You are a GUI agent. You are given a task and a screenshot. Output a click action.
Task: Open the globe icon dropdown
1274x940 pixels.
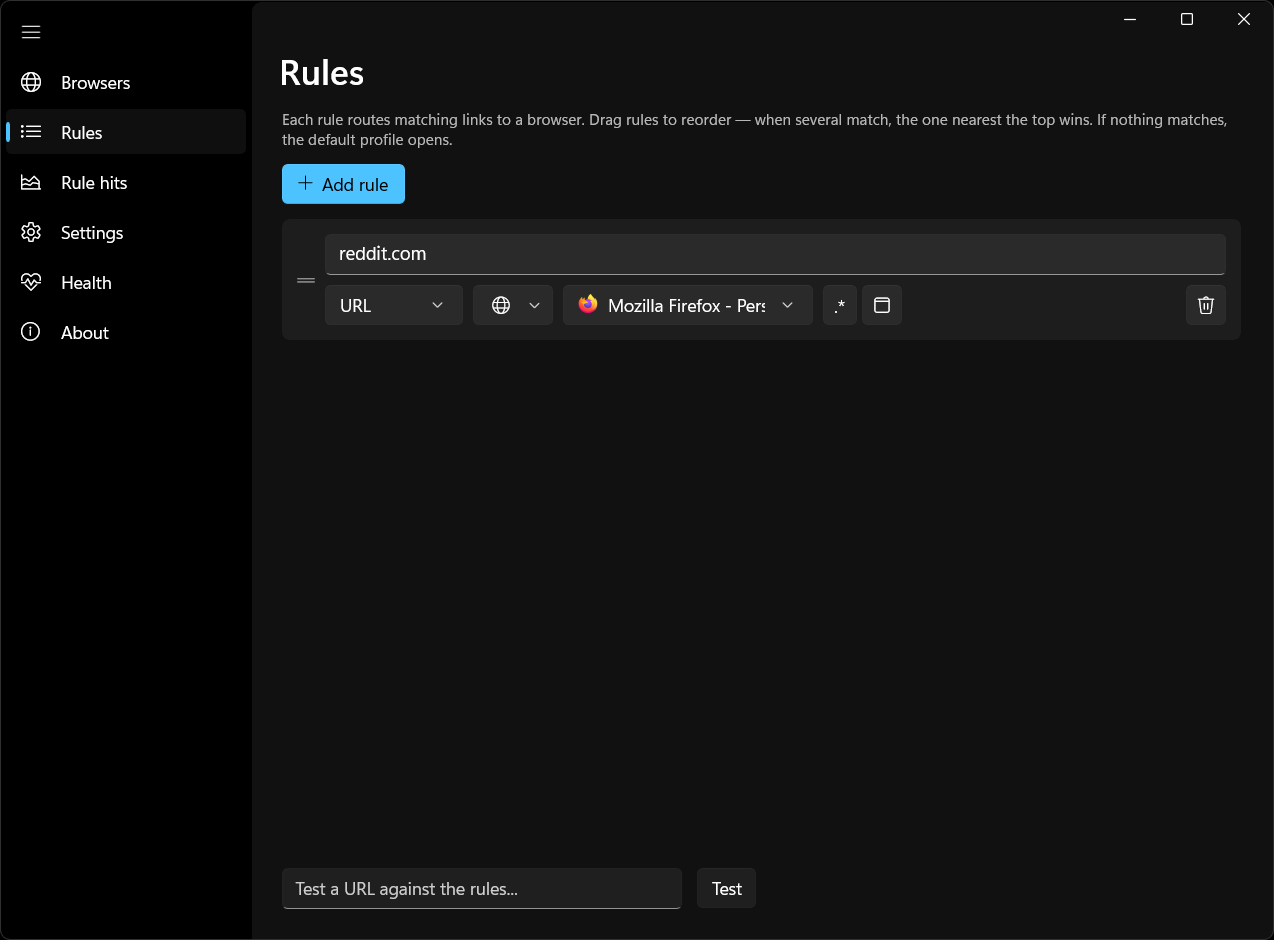[513, 305]
